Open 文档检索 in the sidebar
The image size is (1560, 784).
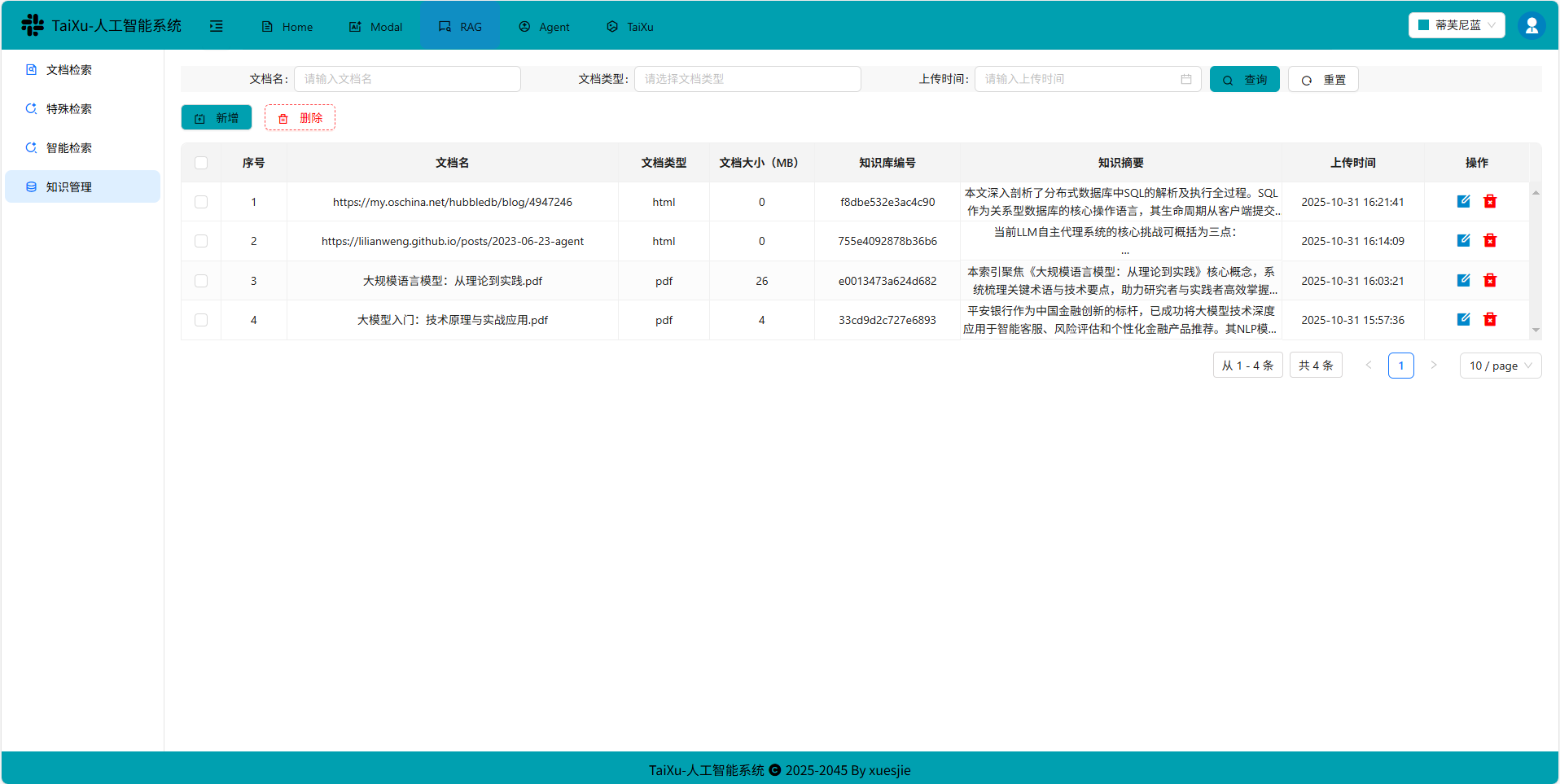82,69
